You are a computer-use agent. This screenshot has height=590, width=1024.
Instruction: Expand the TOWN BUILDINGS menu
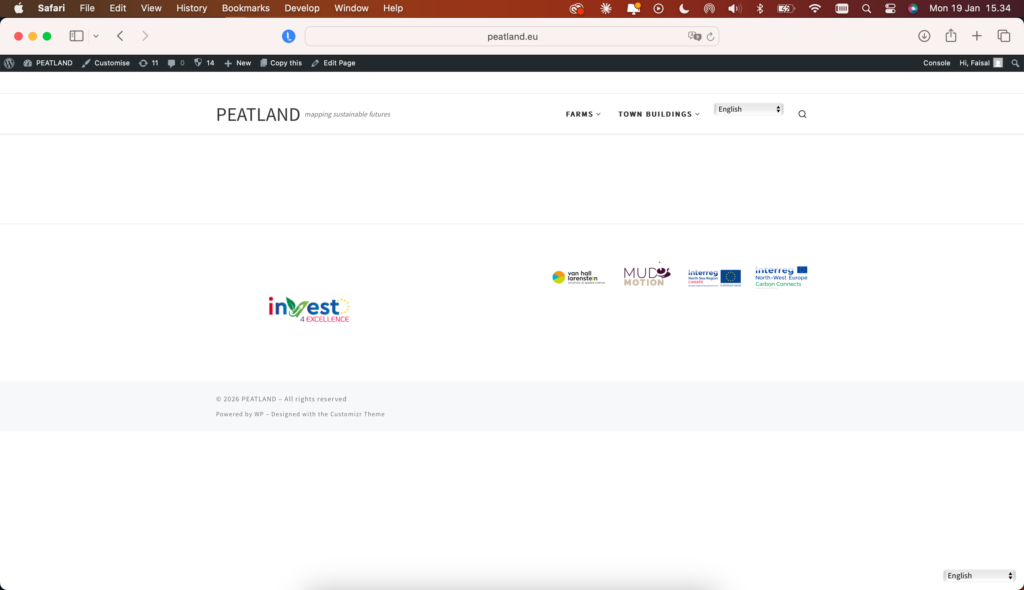(658, 114)
